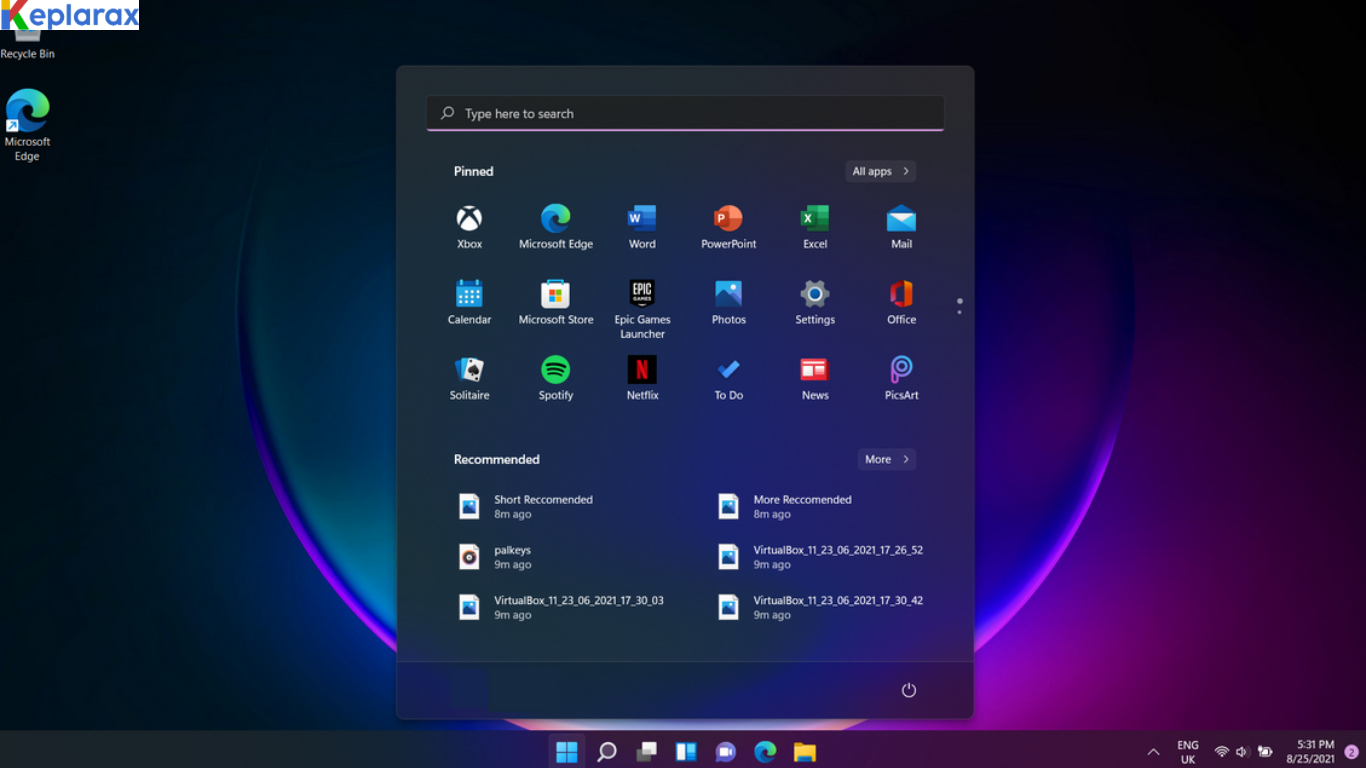1366x768 pixels.
Task: Launch Spotify
Action: (x=556, y=379)
